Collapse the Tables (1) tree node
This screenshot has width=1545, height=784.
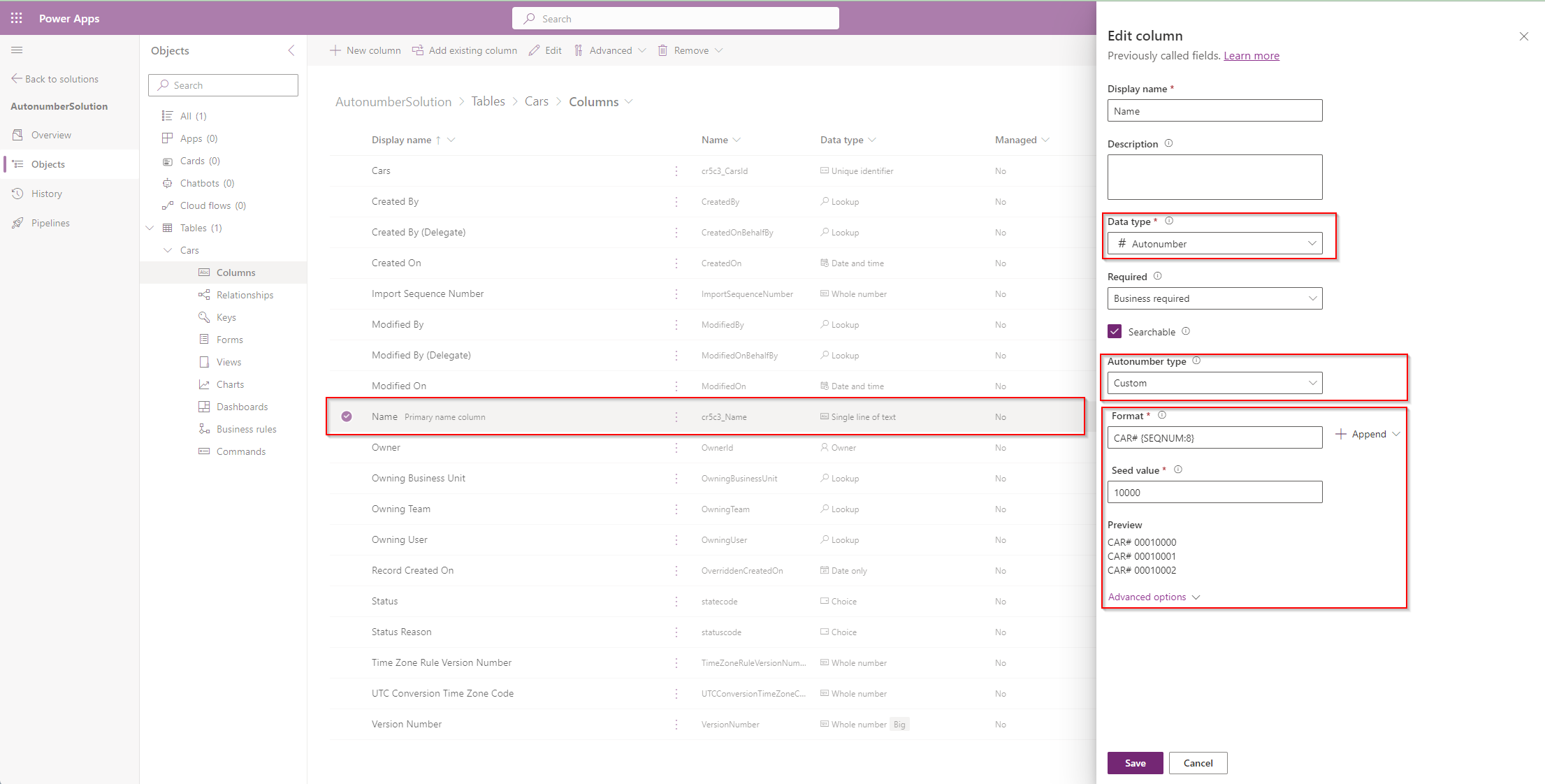coord(150,228)
